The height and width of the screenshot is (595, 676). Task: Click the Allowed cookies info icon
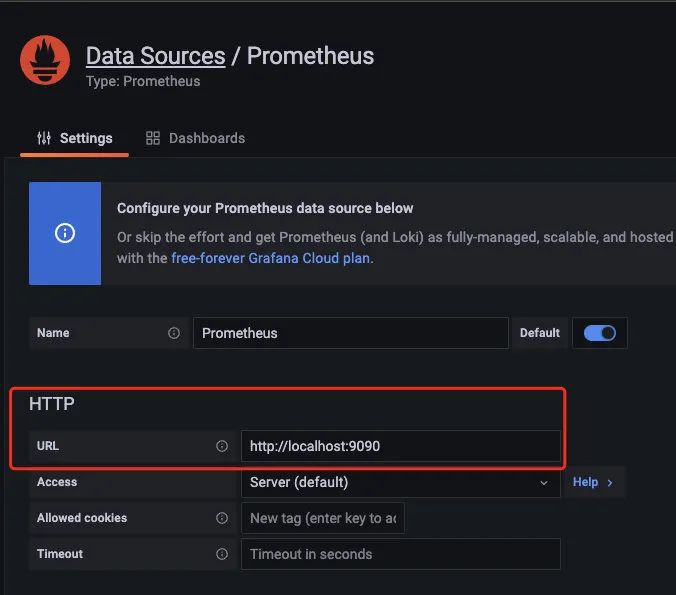pos(222,518)
